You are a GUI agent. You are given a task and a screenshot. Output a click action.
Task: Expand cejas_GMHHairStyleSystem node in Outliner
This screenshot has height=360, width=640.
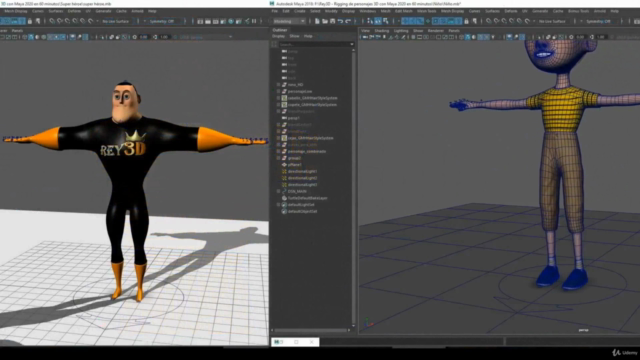coord(278,138)
